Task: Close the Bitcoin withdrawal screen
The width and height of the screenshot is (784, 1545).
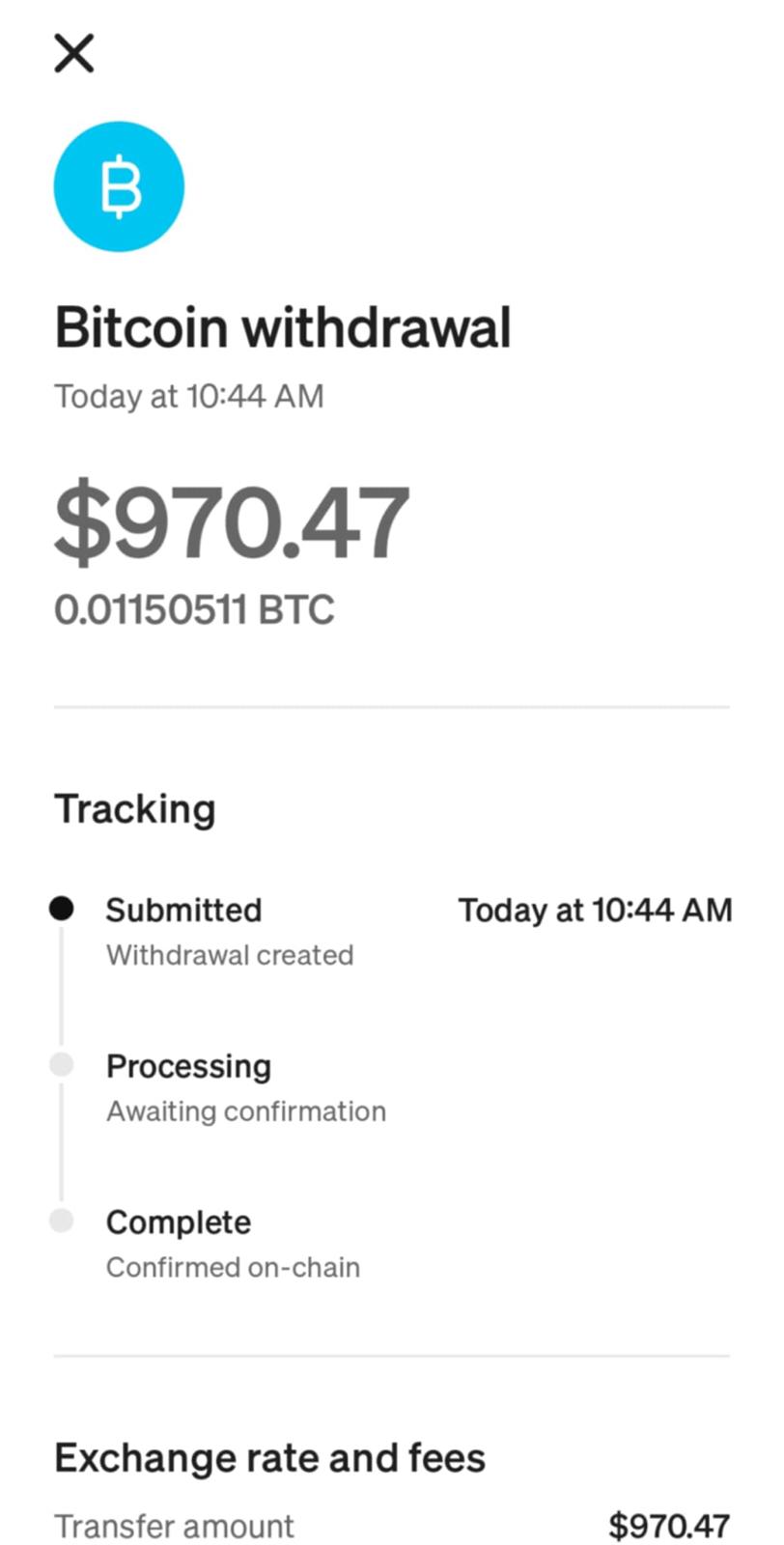Action: (74, 53)
